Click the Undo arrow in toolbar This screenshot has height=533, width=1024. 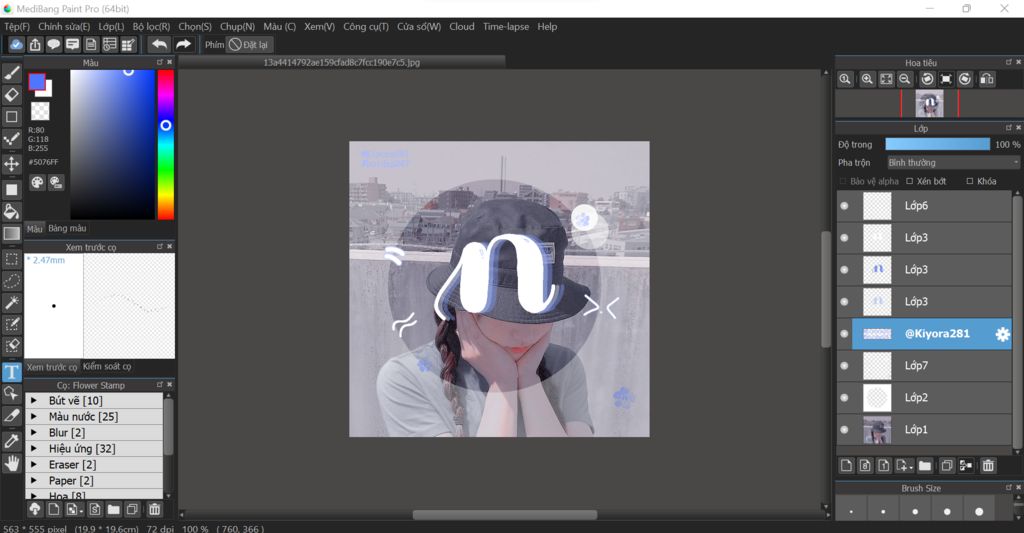click(x=159, y=44)
